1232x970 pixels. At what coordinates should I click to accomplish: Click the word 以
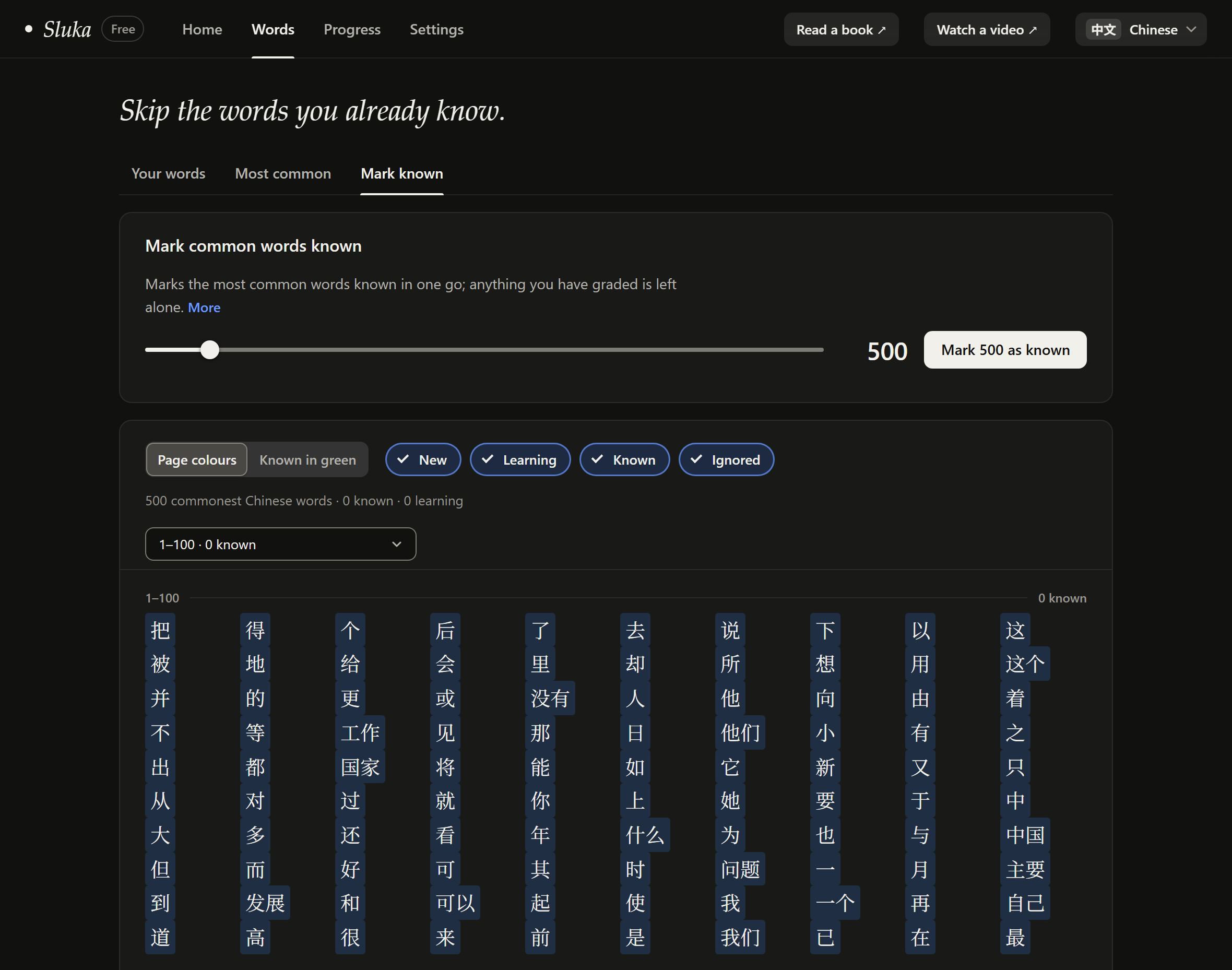click(x=920, y=630)
